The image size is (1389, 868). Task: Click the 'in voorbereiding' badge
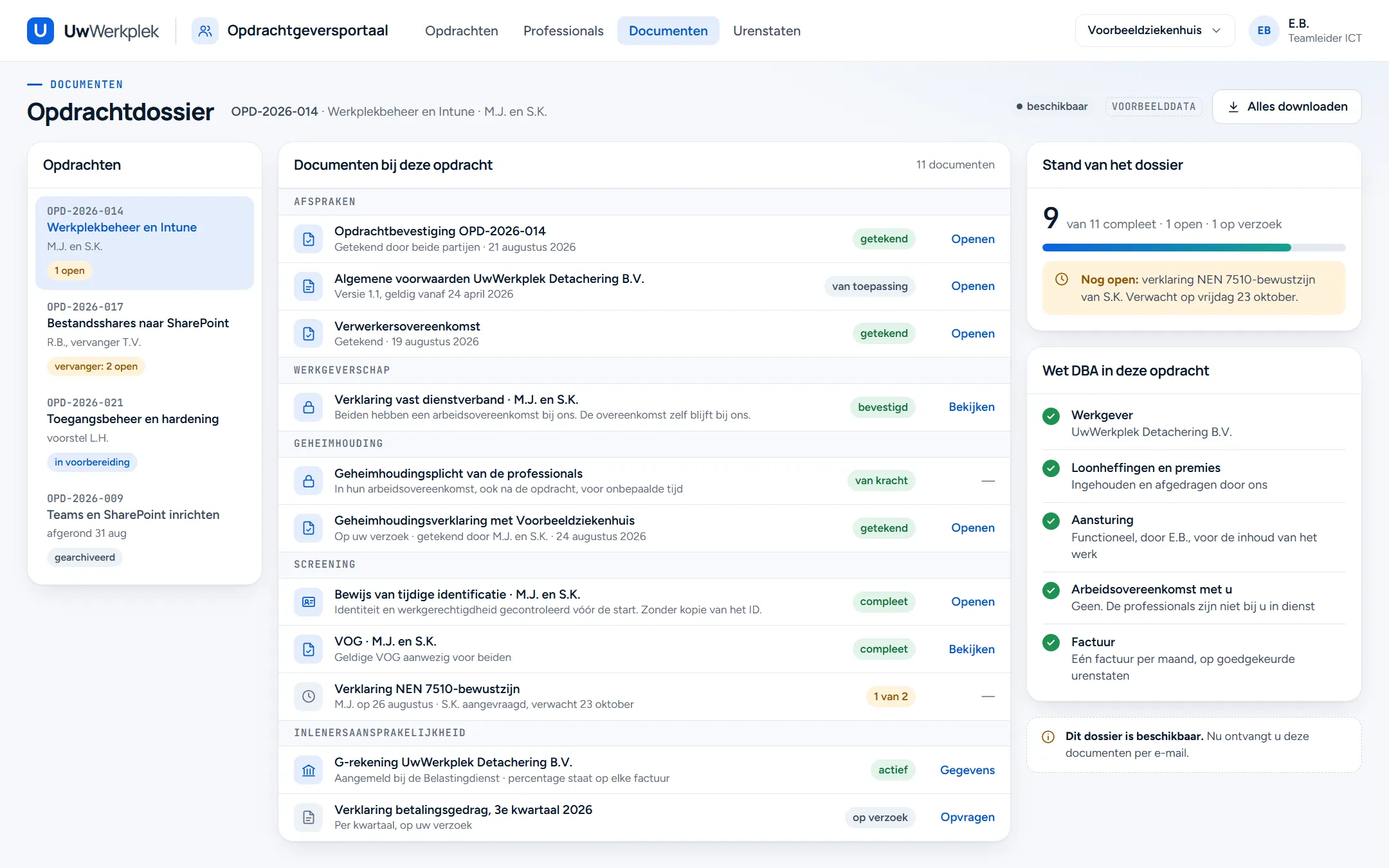click(x=92, y=462)
